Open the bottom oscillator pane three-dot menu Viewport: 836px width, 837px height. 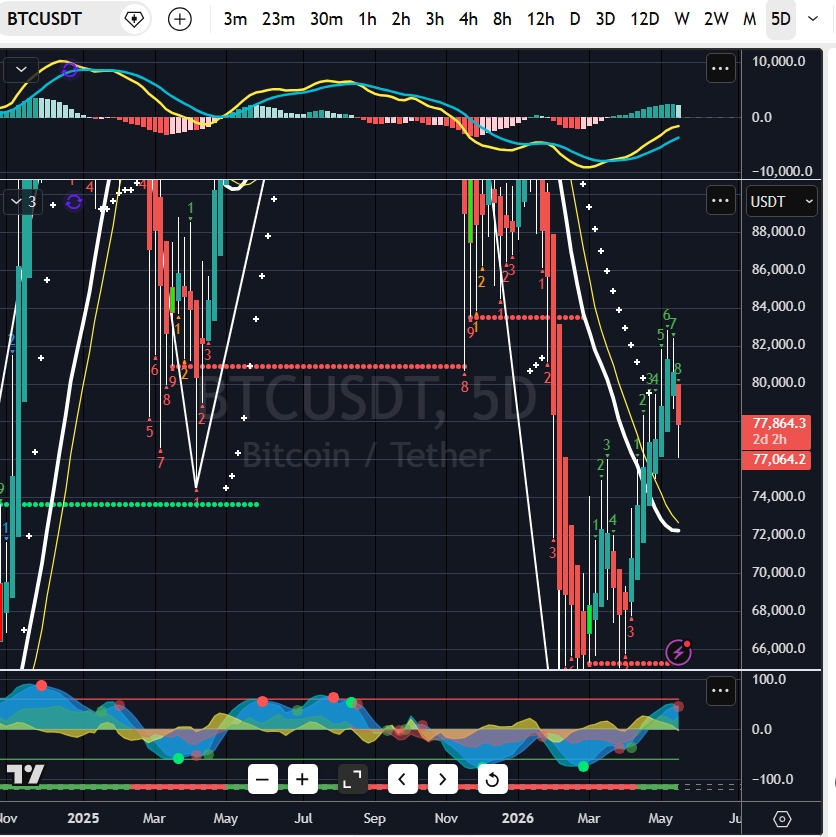[x=720, y=691]
